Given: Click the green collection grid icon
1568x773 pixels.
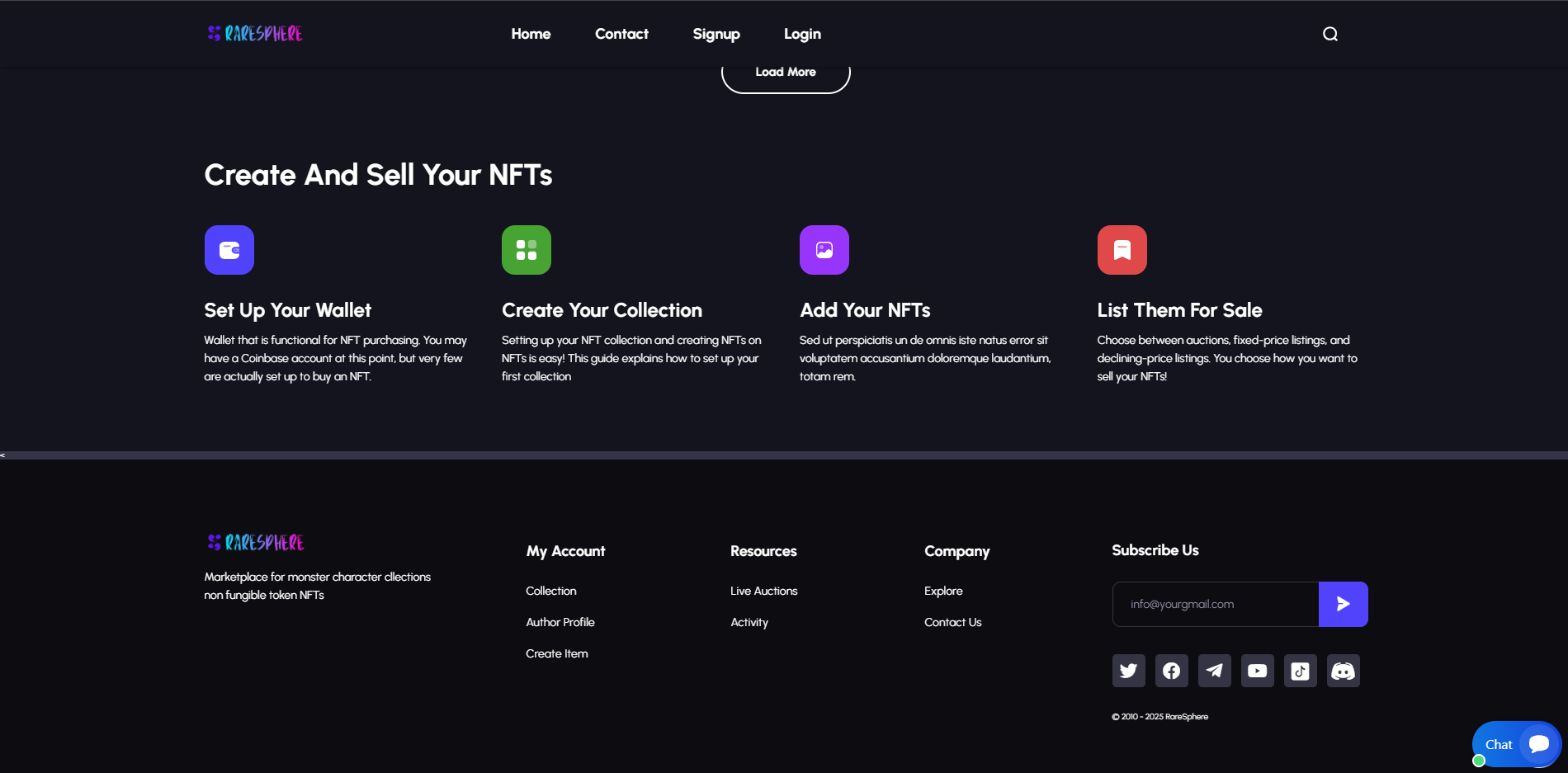Looking at the screenshot, I should (x=527, y=250).
